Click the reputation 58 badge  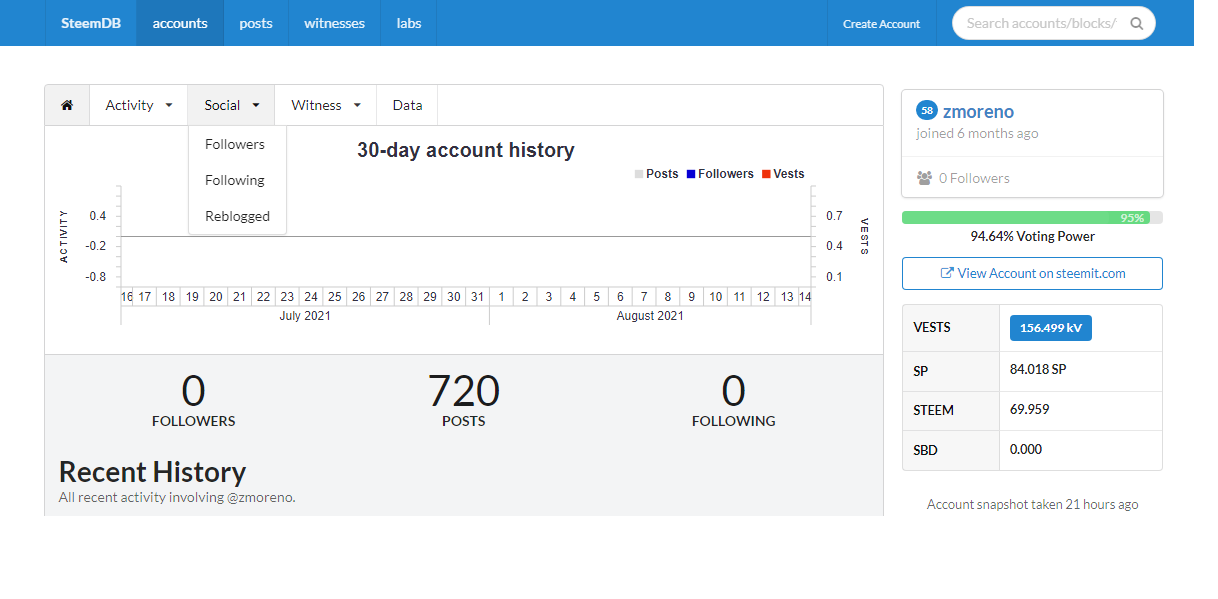click(x=927, y=111)
